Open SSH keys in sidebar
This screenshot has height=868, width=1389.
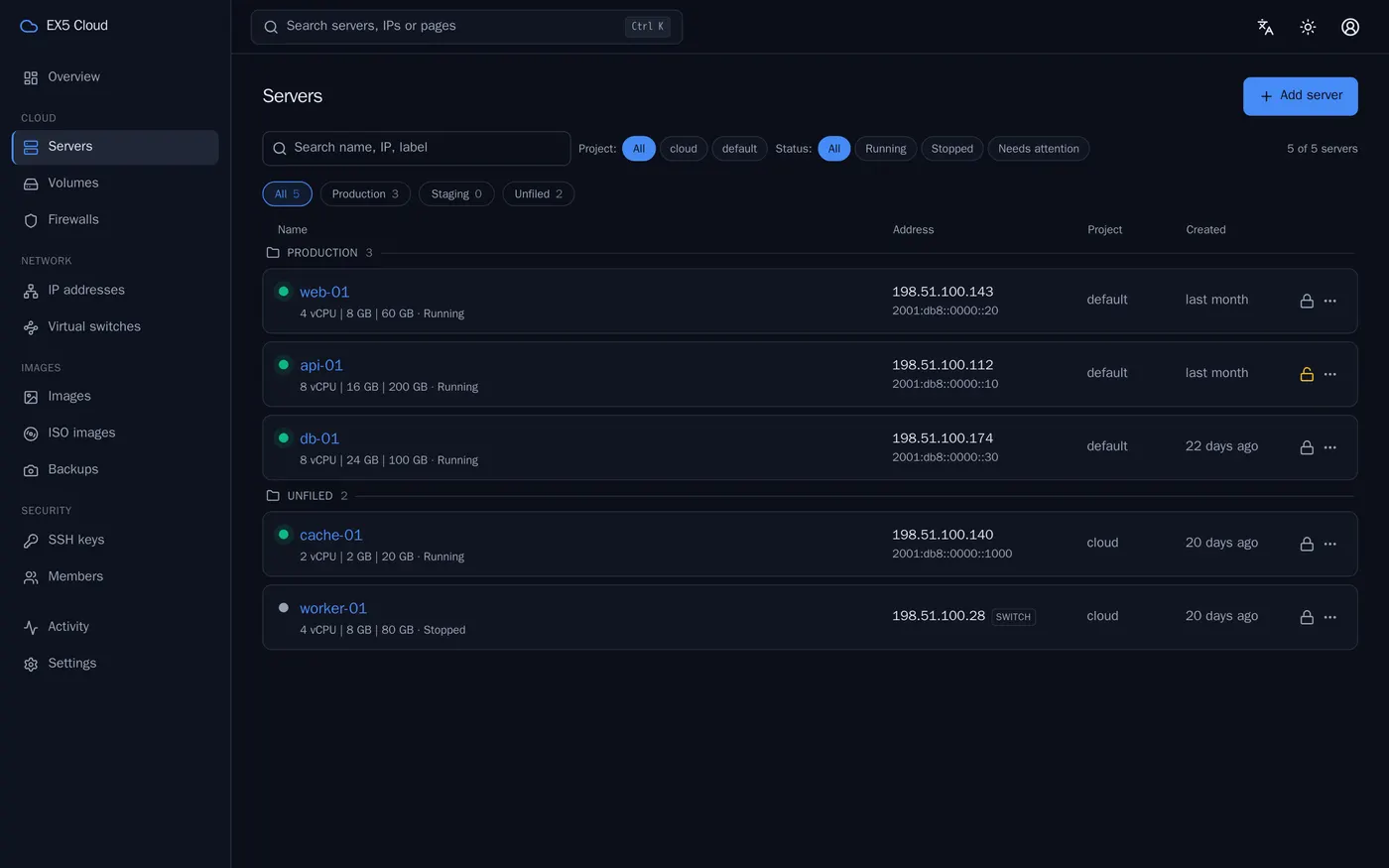coord(115,541)
